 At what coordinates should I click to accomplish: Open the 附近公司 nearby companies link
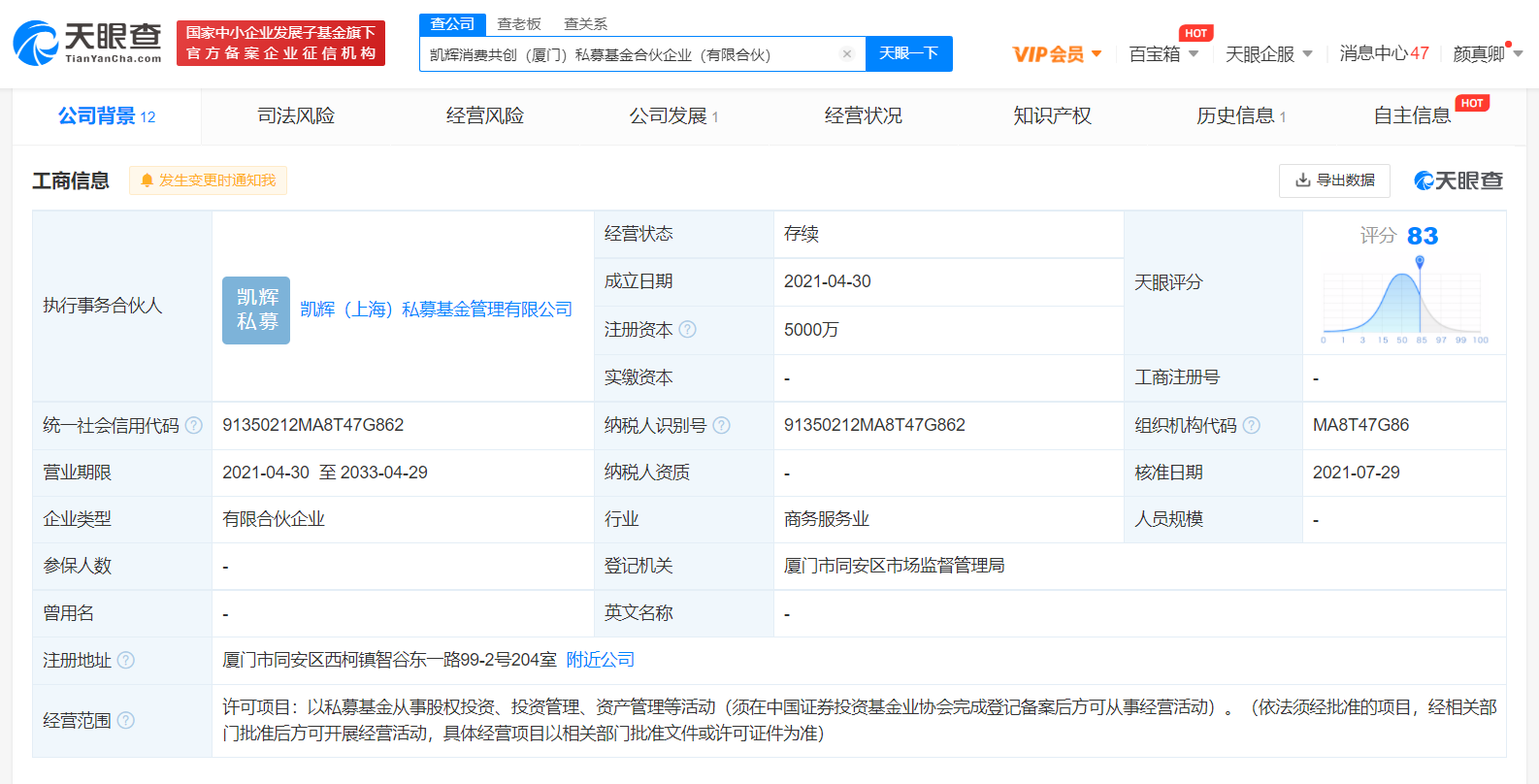(600, 660)
